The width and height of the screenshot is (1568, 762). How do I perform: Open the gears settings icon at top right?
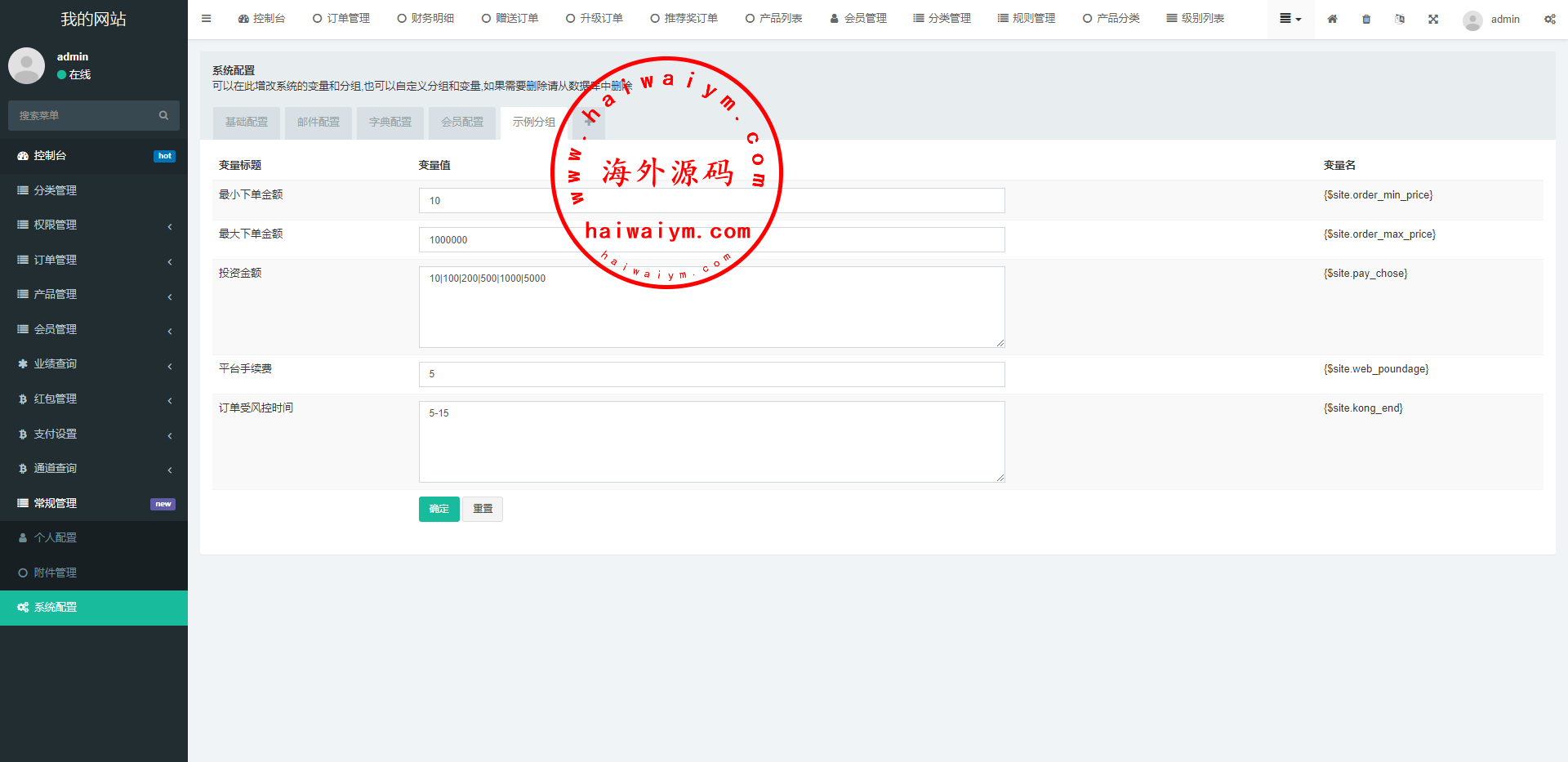point(1549,19)
